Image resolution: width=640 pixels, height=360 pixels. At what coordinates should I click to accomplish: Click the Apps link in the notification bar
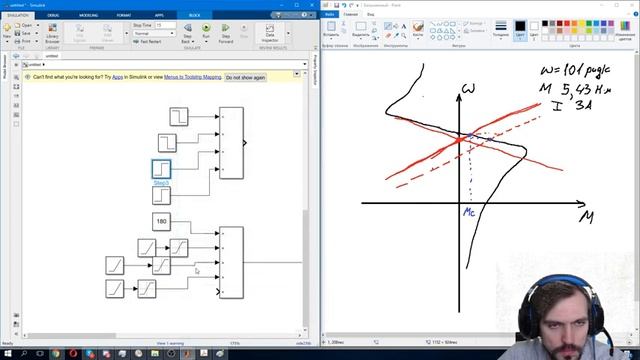pos(118,77)
